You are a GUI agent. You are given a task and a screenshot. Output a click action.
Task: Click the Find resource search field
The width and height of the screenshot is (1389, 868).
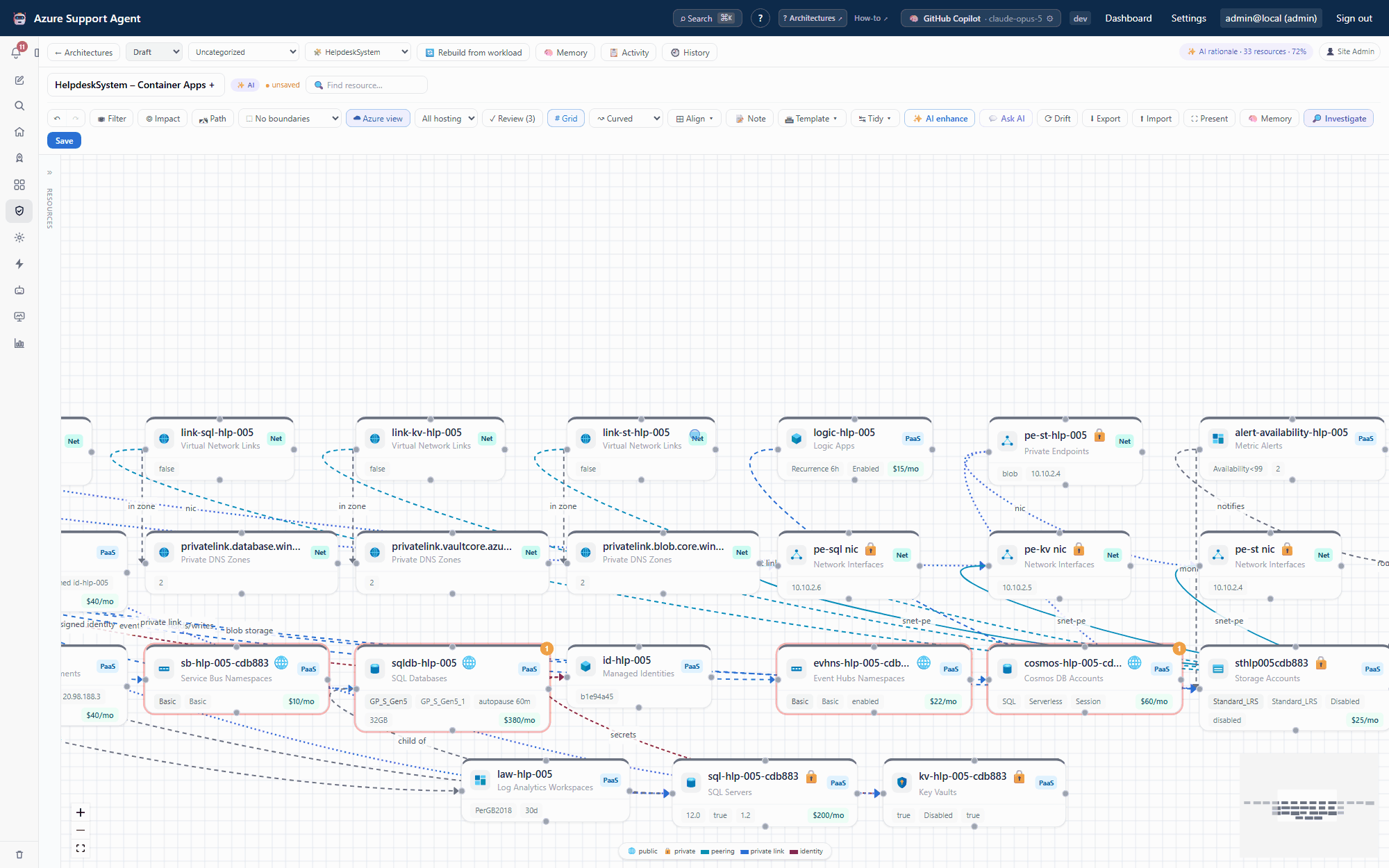point(366,85)
